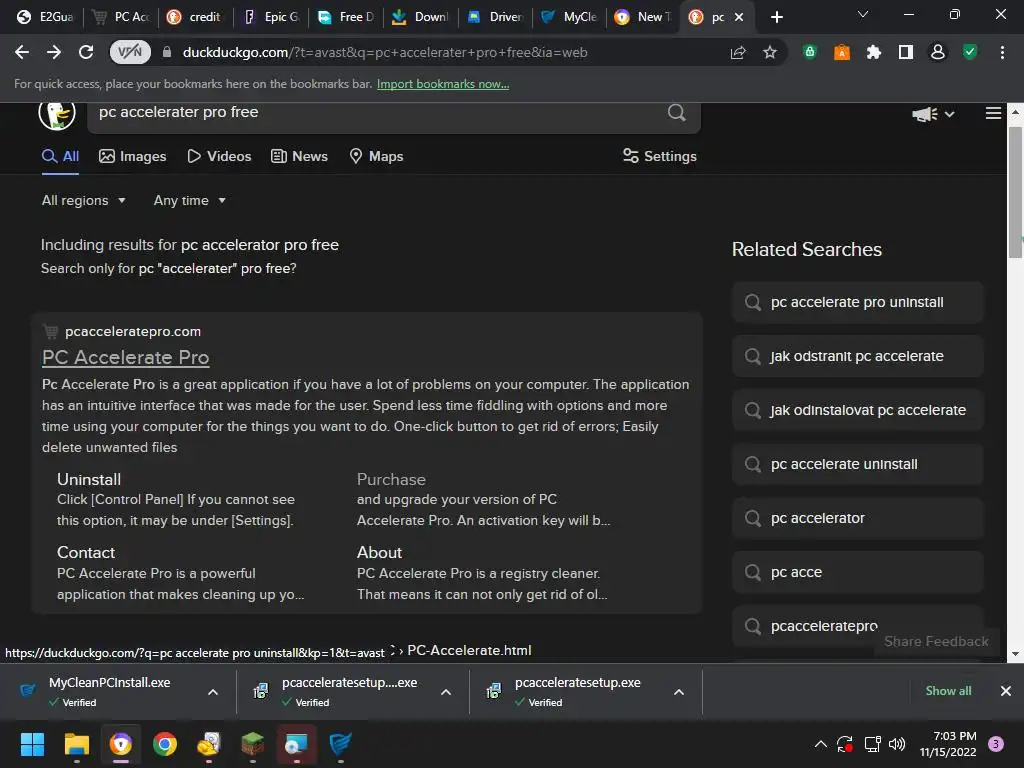
Task: Open the browser three-dot menu
Action: (1002, 52)
